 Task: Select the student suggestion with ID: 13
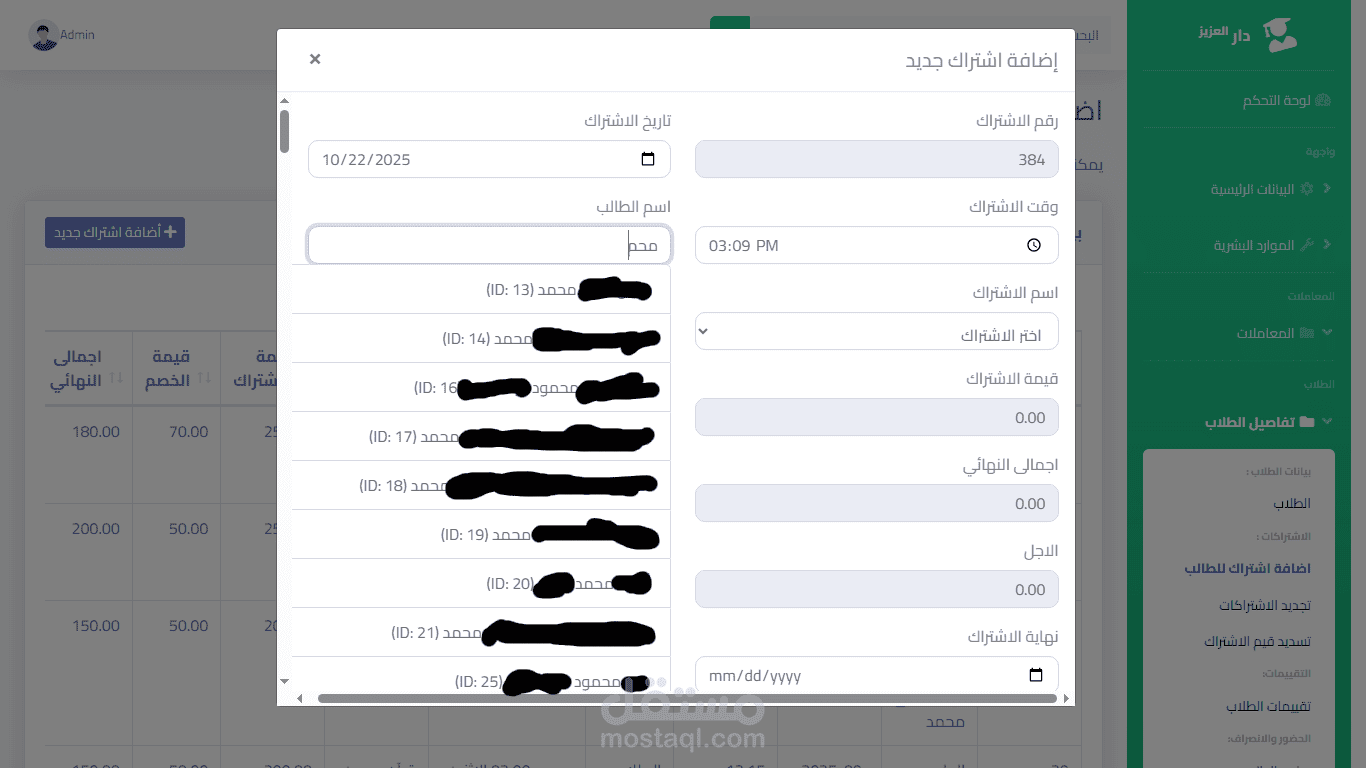481,289
